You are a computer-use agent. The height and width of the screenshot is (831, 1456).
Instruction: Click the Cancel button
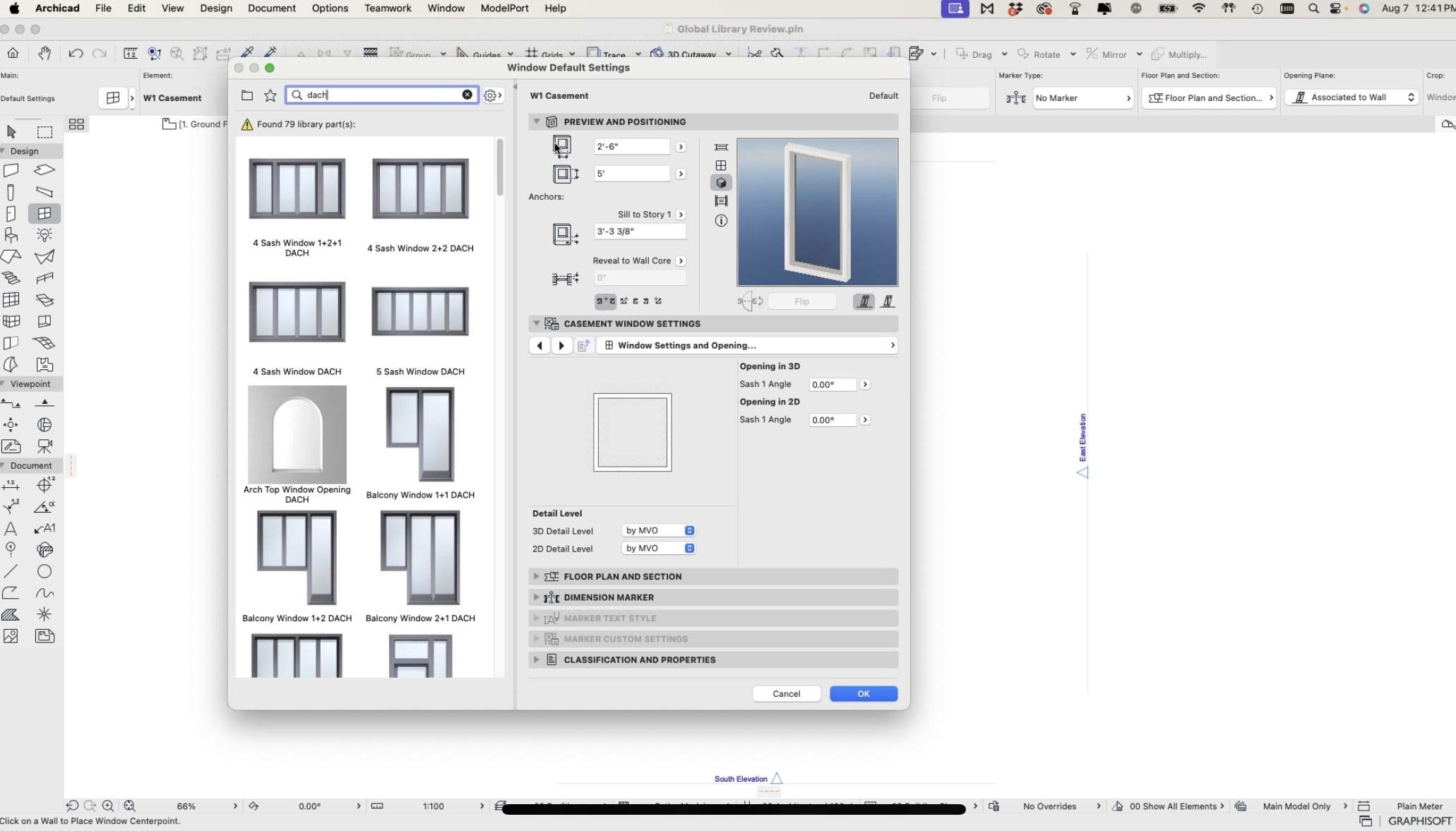click(x=786, y=694)
